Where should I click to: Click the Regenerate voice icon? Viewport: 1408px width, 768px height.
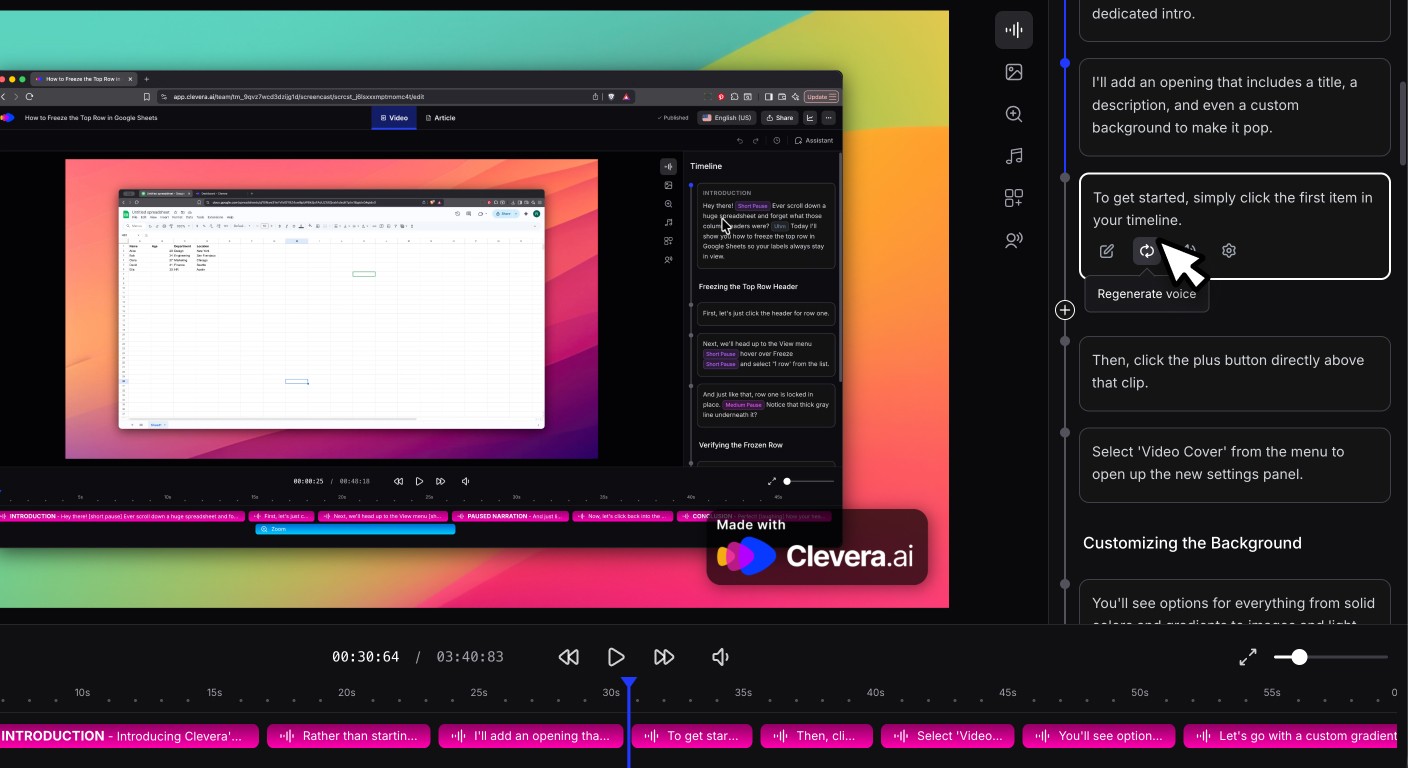1147,251
